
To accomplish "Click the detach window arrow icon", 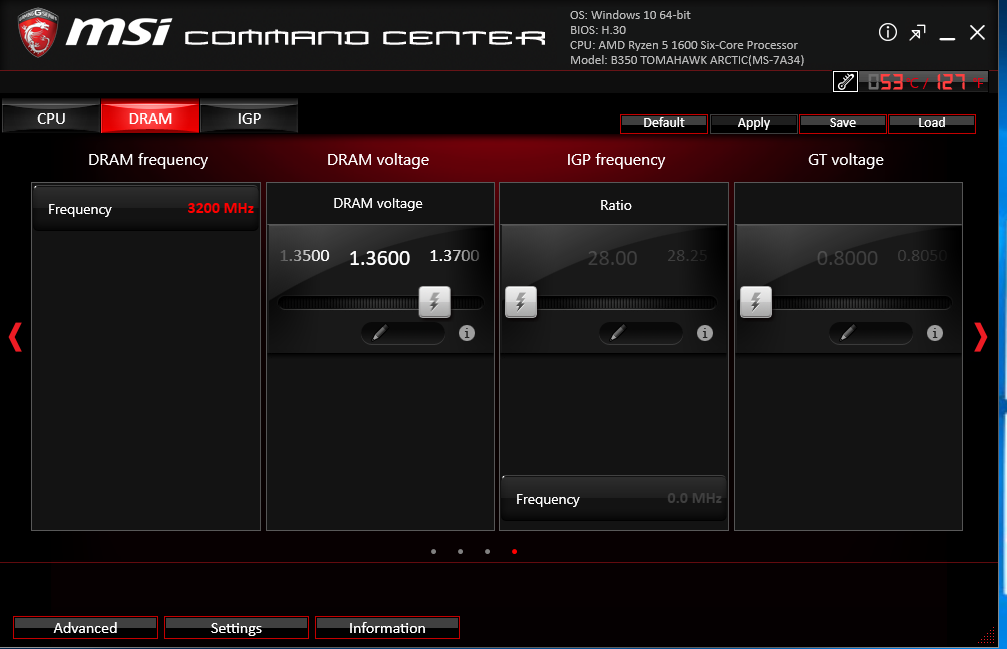I will pyautogui.click(x=917, y=33).
